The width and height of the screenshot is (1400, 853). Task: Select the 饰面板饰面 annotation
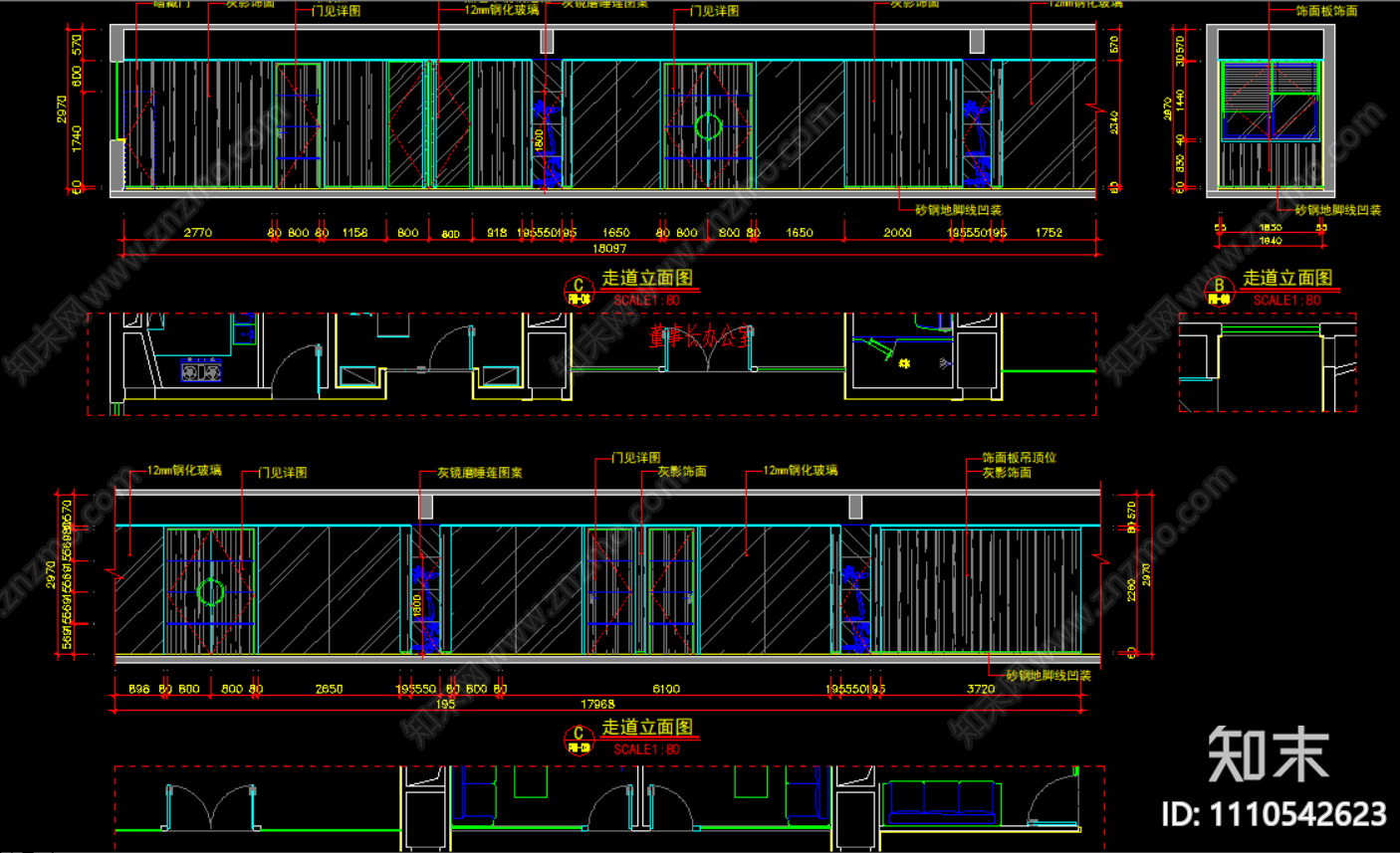tap(1326, 11)
